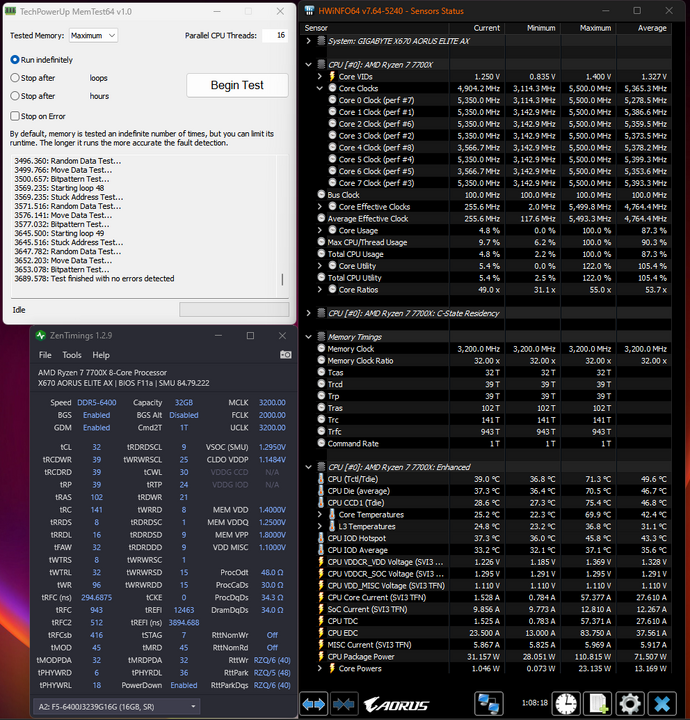Click the 'Test finished with no errors detected' log line

(x=94, y=279)
